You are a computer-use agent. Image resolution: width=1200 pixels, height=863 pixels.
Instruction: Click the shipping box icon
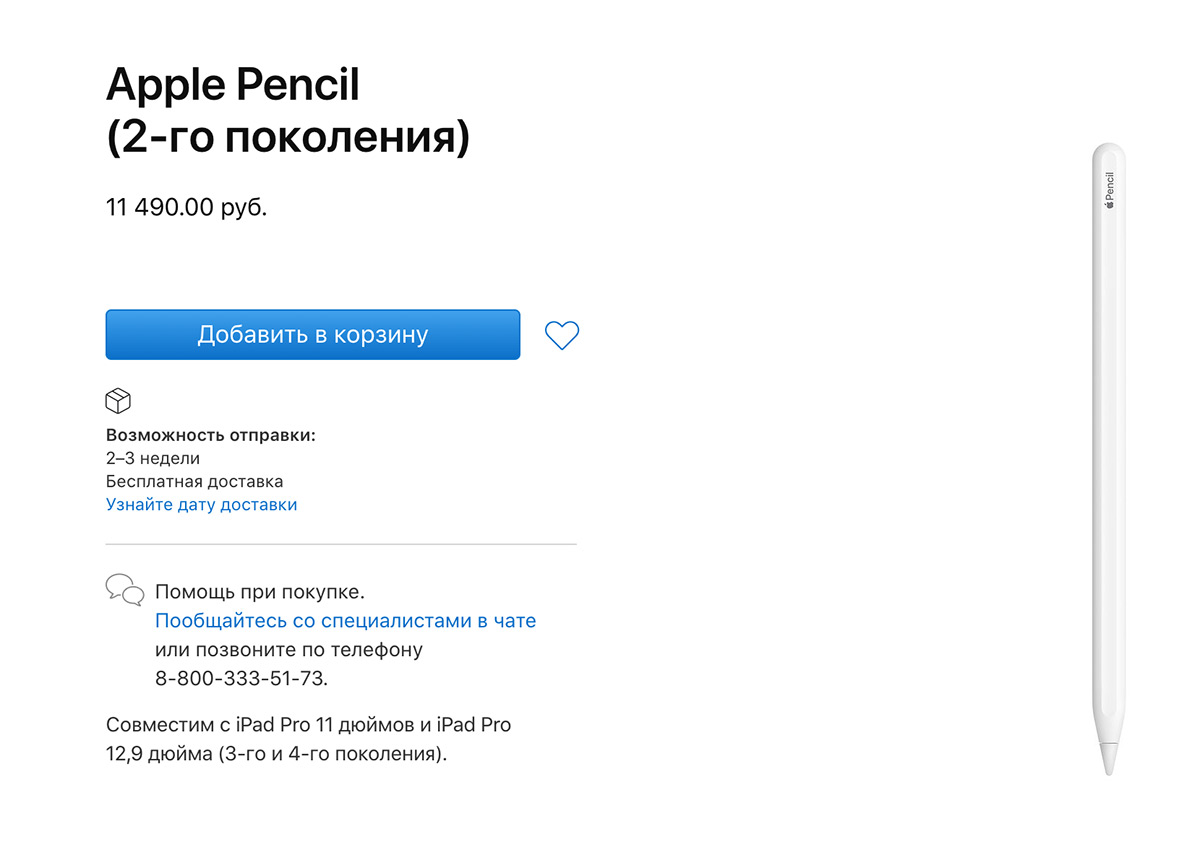tap(118, 401)
